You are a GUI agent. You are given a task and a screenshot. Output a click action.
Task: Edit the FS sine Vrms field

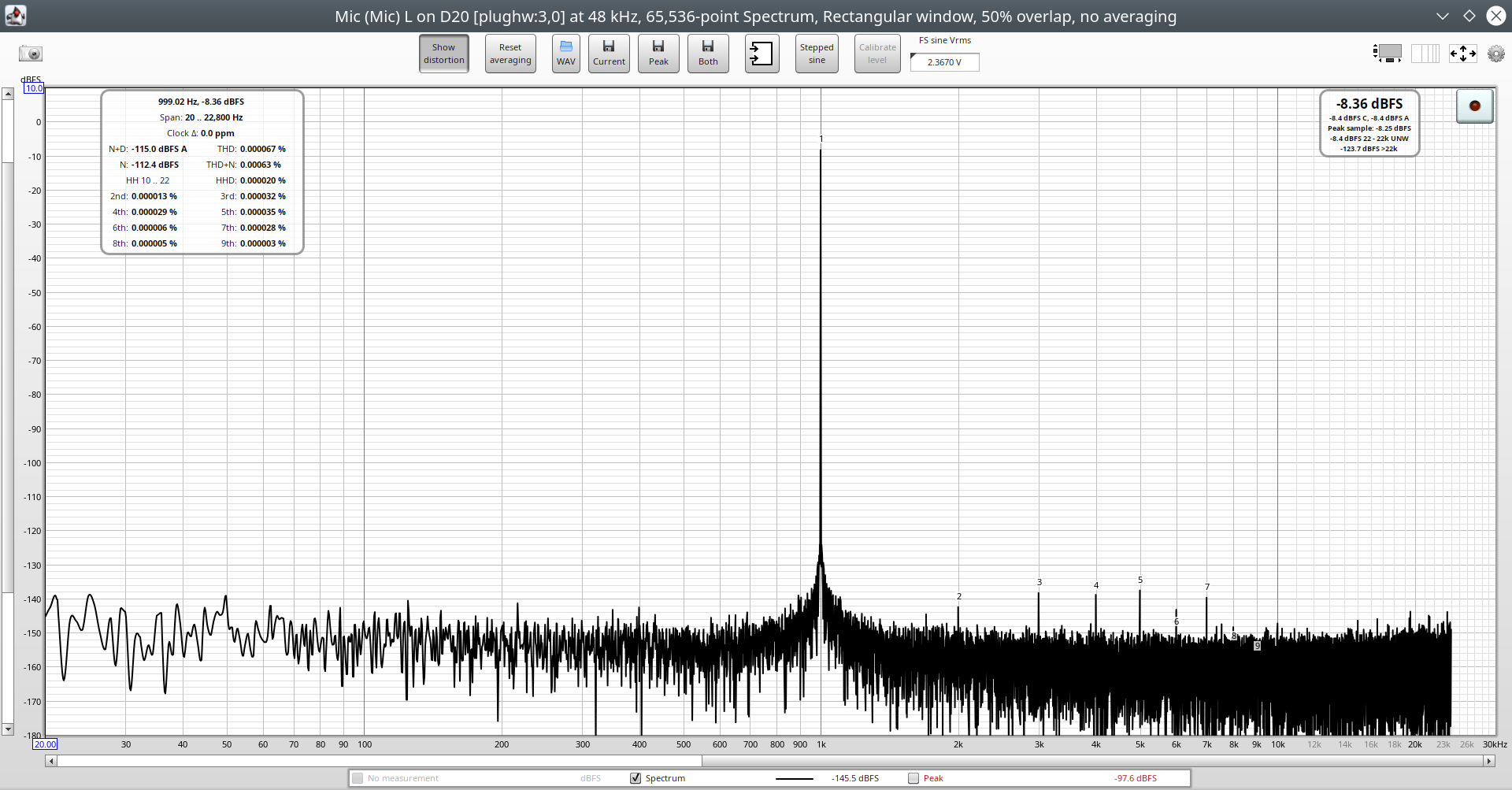pyautogui.click(x=945, y=62)
